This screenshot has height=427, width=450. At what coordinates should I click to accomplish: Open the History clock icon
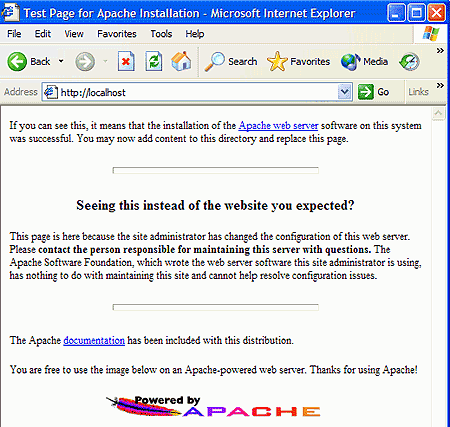click(x=409, y=62)
